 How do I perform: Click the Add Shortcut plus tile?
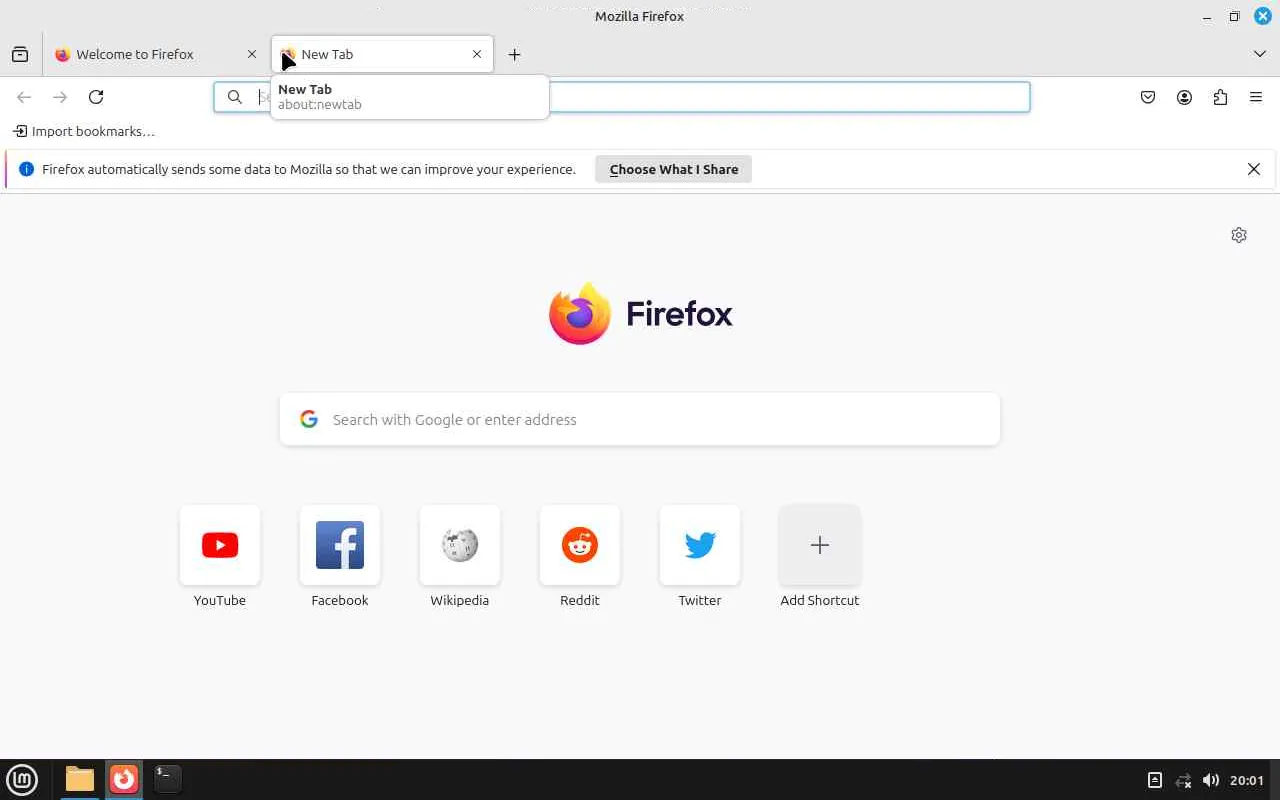(820, 545)
